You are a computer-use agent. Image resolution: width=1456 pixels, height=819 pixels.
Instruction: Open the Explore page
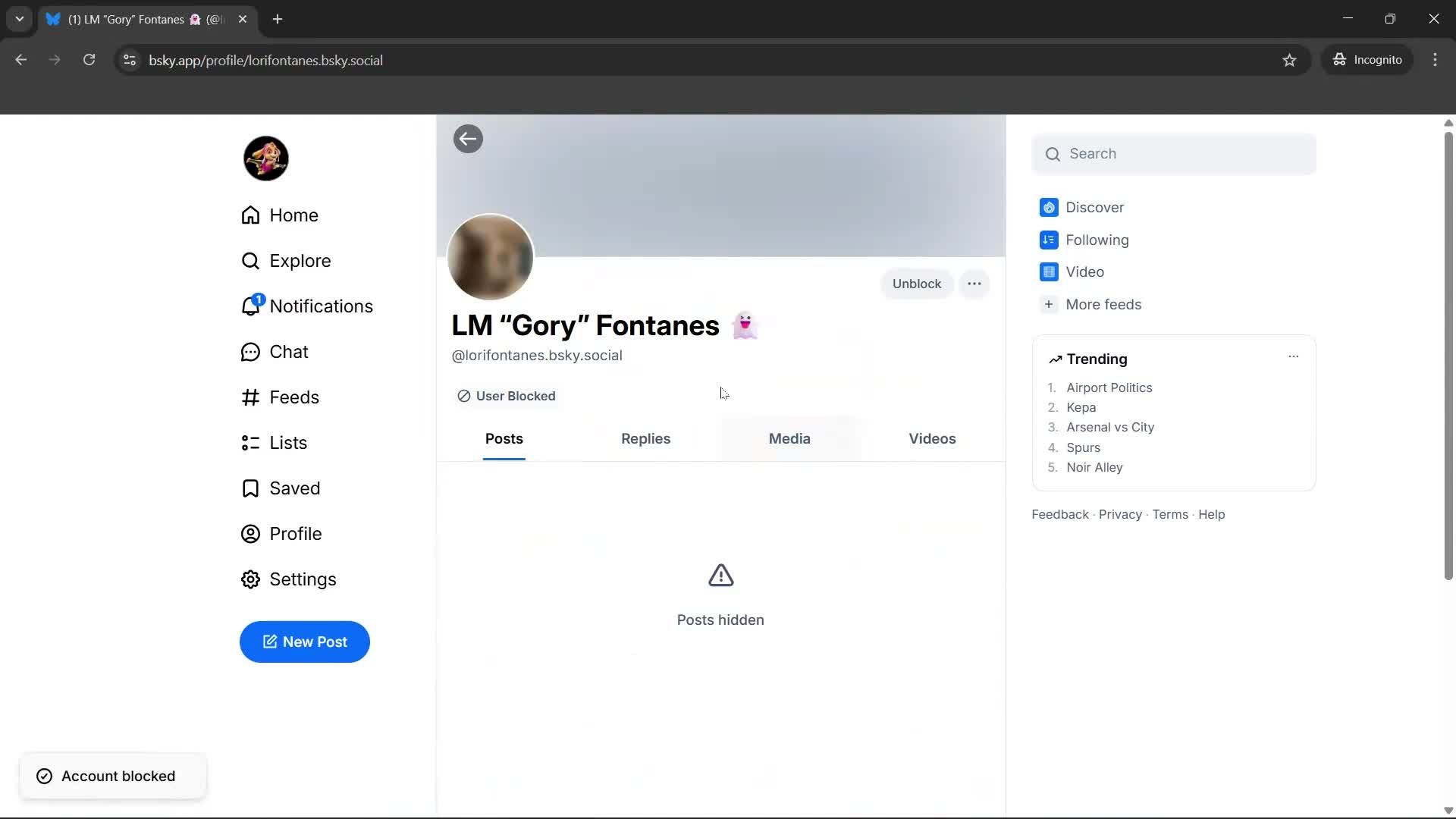click(x=300, y=260)
